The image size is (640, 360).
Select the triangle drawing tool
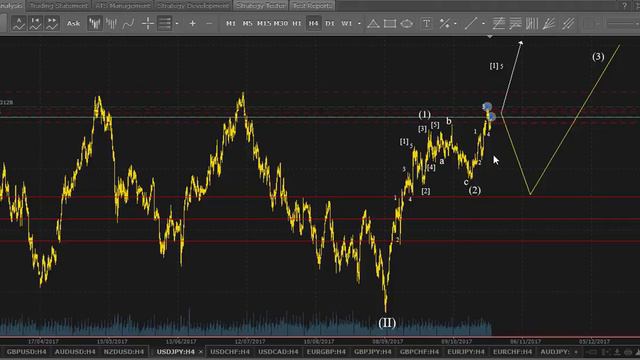click(x=373, y=24)
